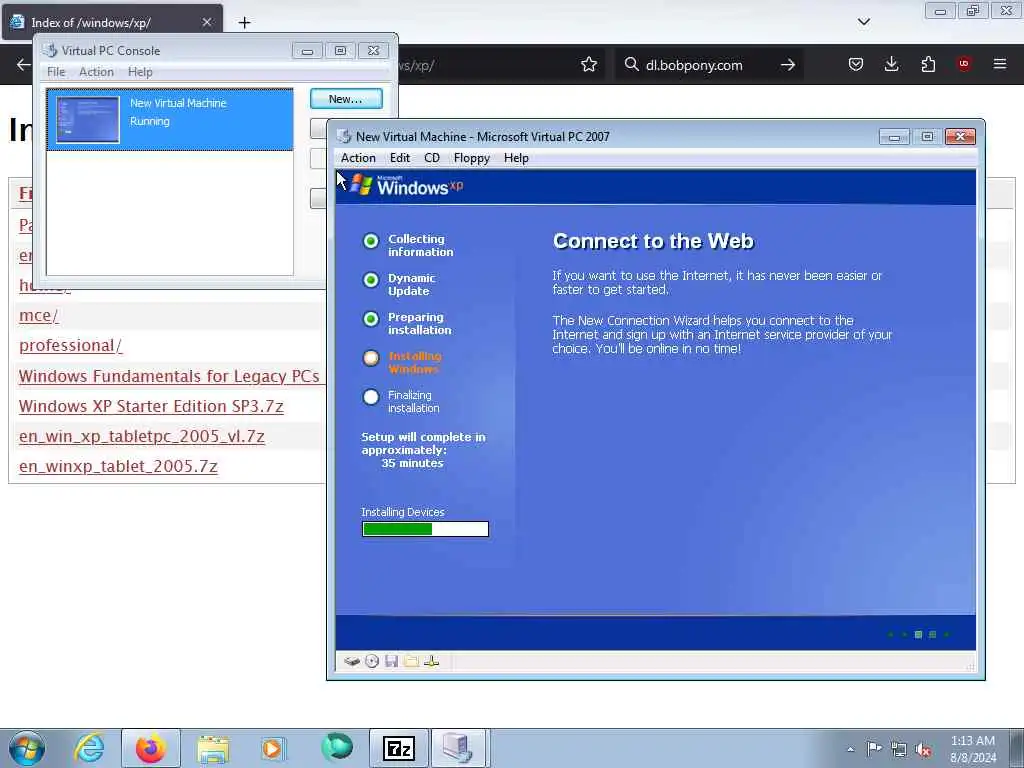
Task: Open the Help menu in Virtual PC Console
Action: point(140,72)
